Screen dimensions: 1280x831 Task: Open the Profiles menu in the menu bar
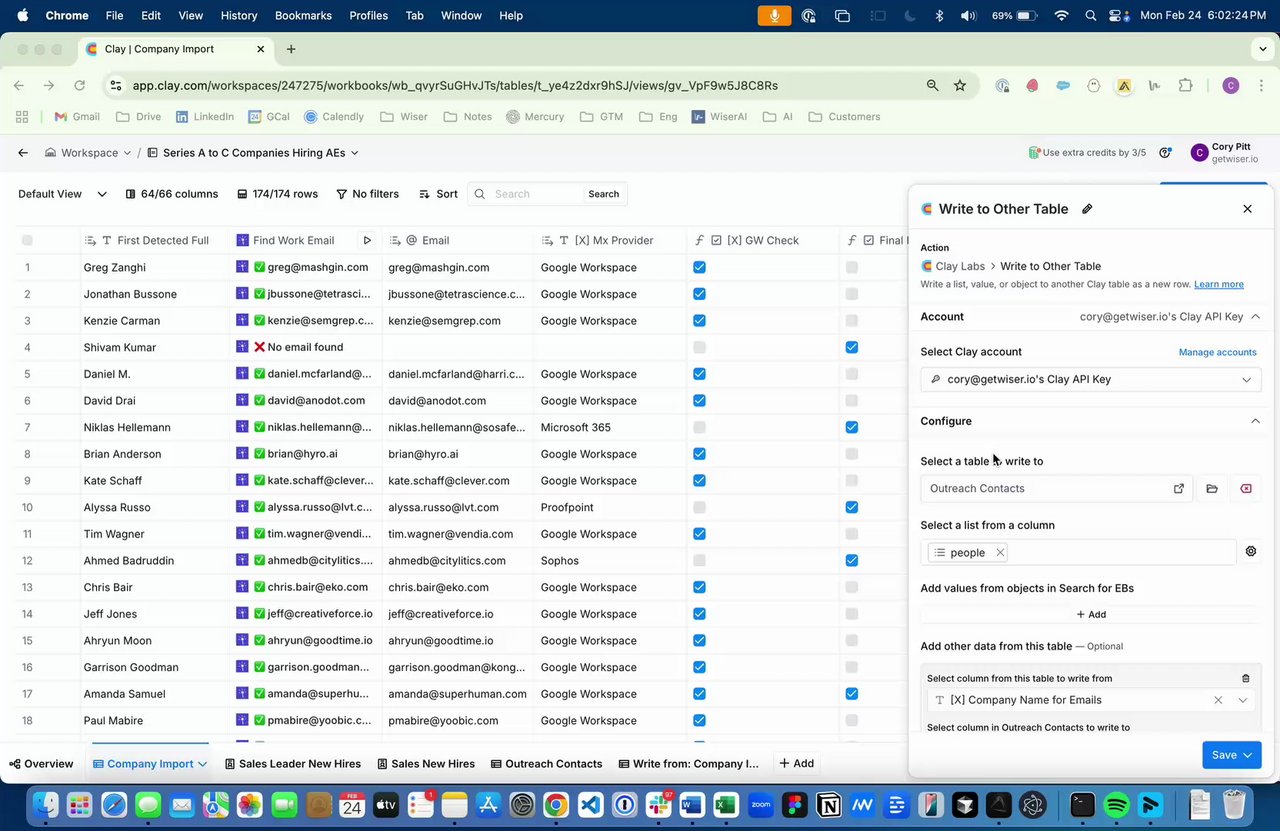(368, 16)
